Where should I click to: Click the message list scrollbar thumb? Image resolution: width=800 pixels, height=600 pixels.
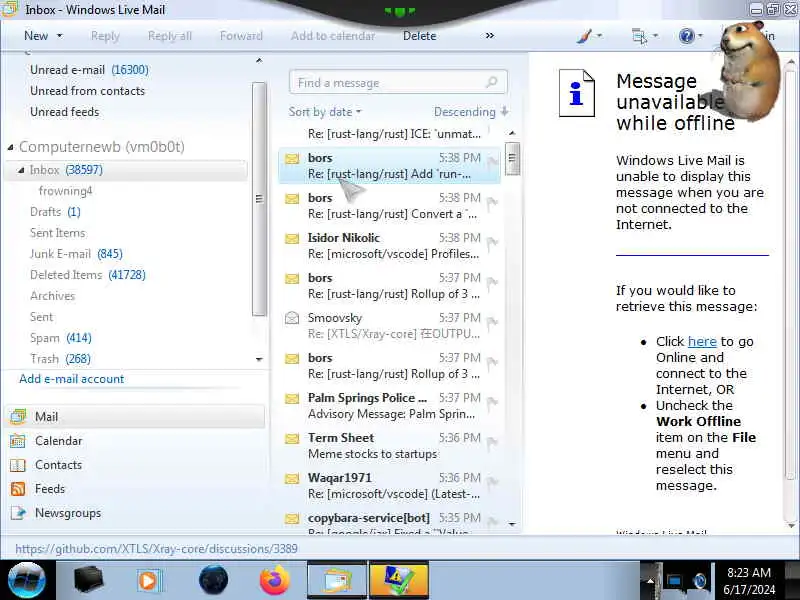tap(512, 159)
